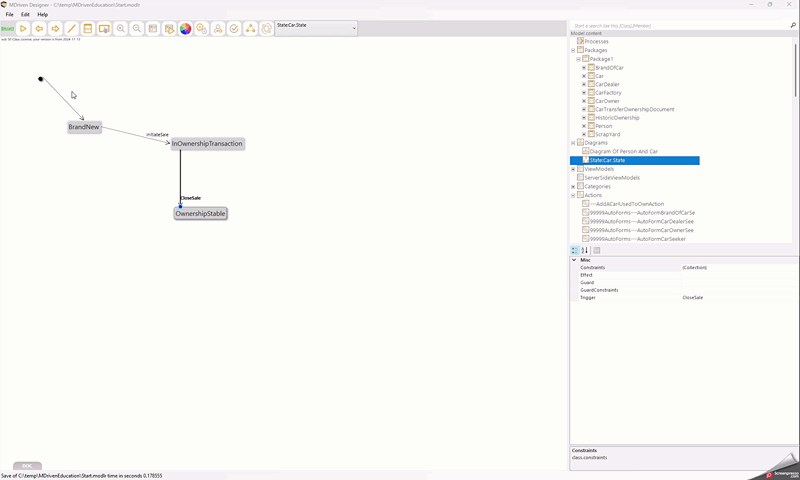Open the Help menu
Screen dimensions: 800x480
click(x=42, y=15)
